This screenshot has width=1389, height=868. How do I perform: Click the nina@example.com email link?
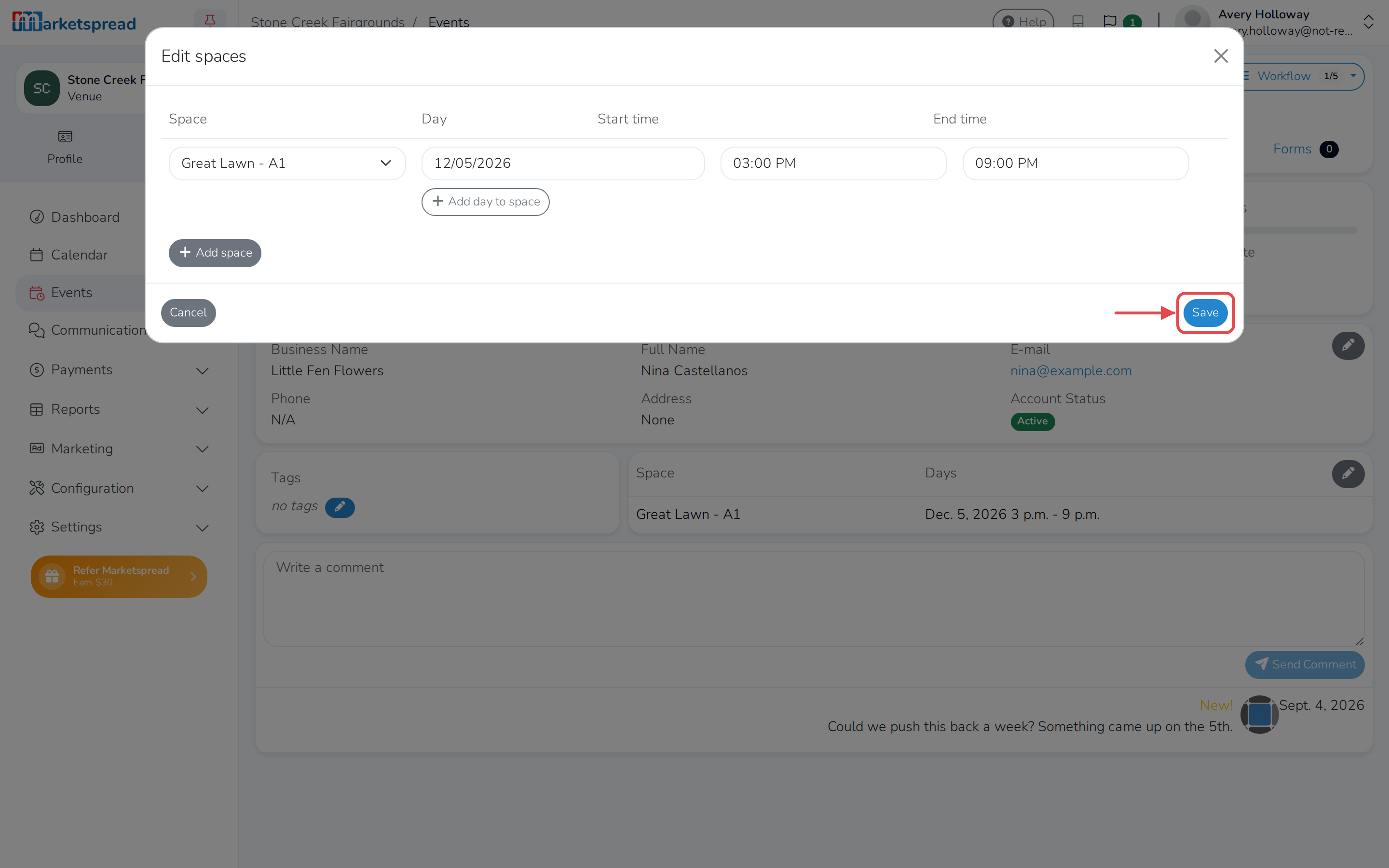coord(1071,371)
